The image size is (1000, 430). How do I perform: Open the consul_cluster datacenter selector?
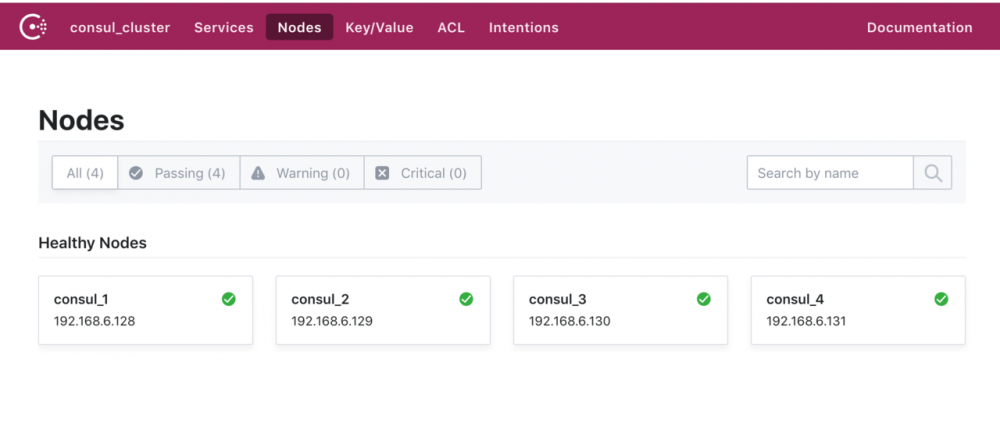(x=120, y=28)
